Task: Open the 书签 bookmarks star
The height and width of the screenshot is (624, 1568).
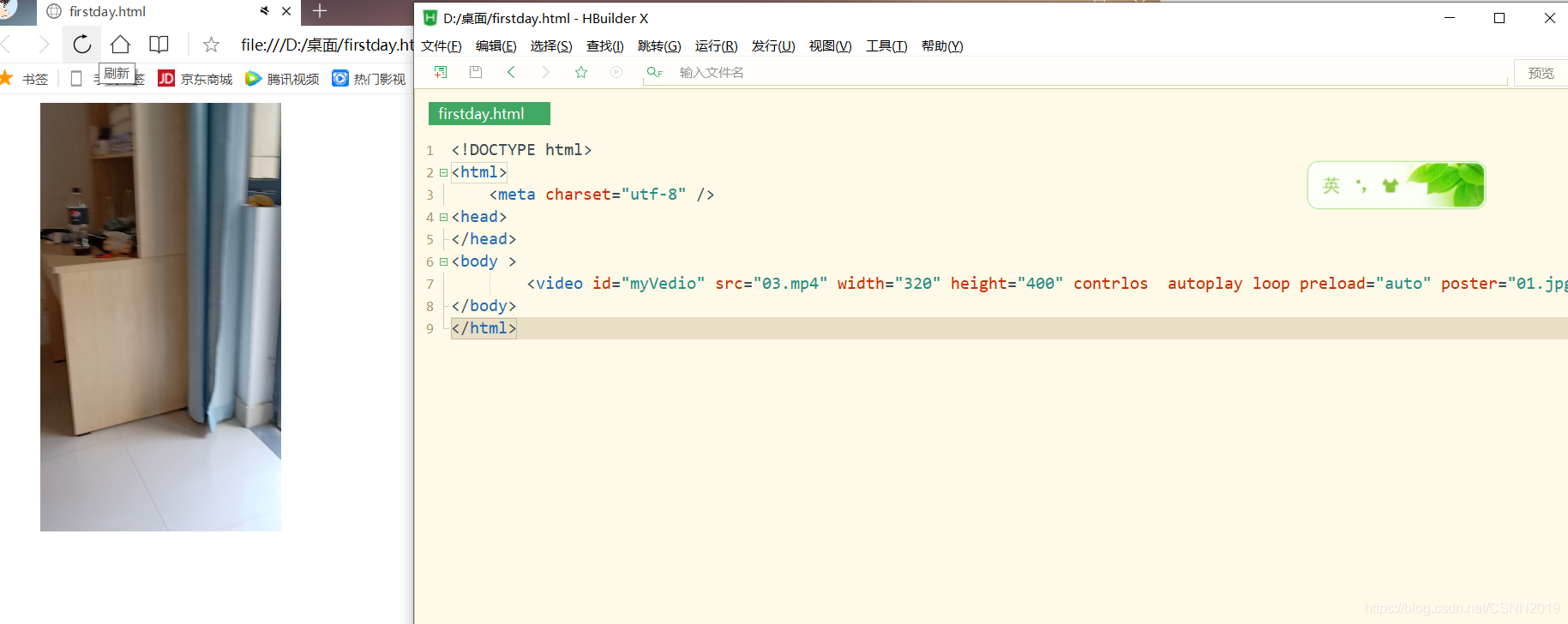Action: pos(6,78)
